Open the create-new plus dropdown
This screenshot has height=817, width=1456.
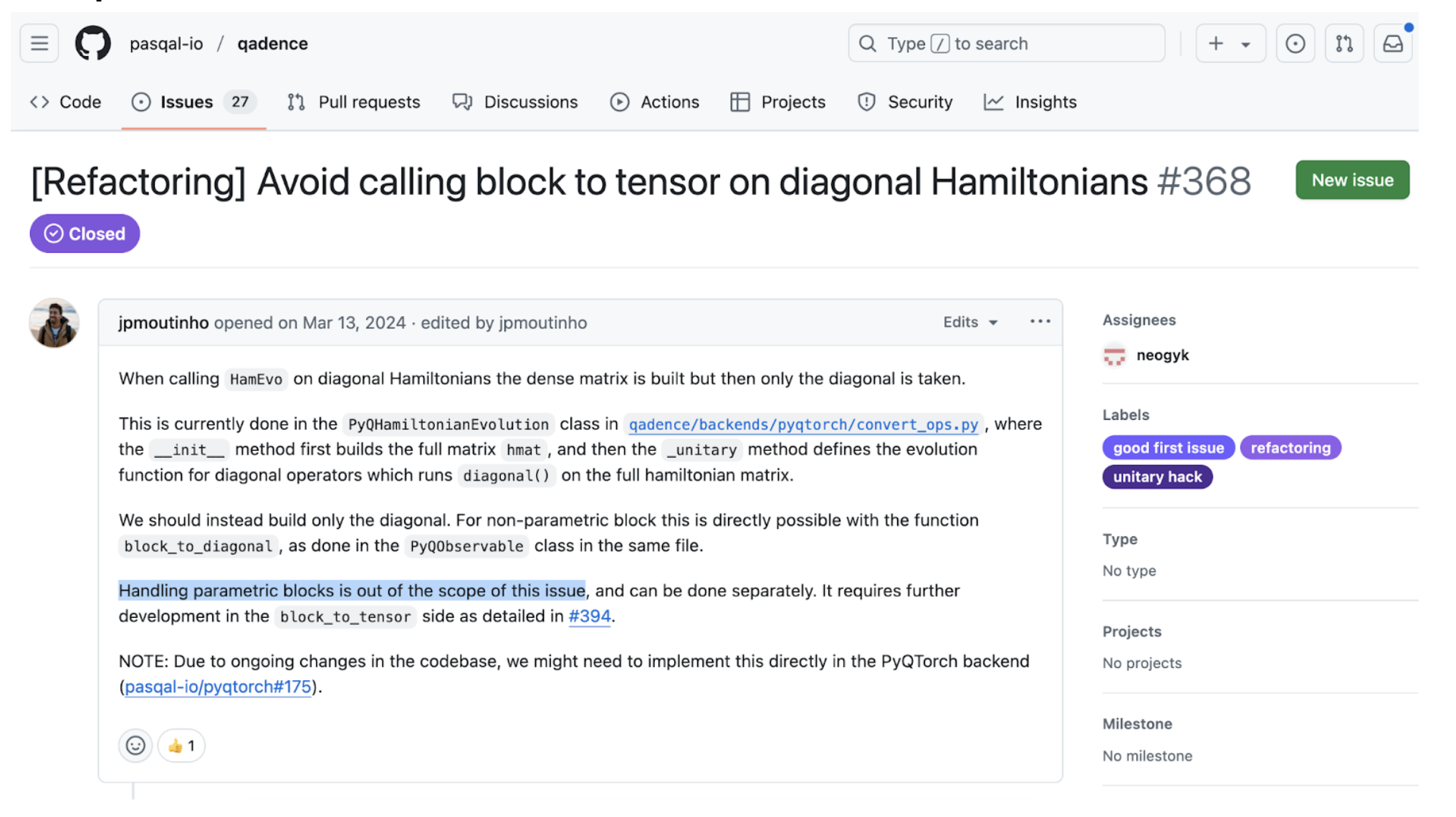click(1230, 43)
